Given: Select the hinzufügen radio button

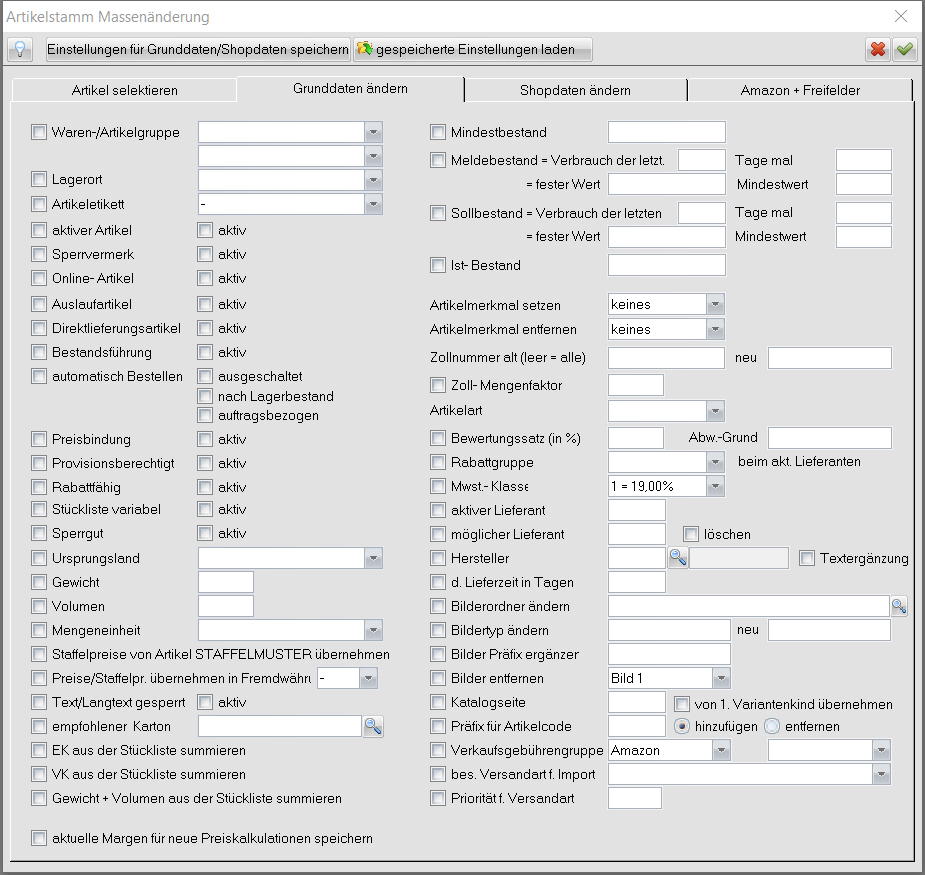Looking at the screenshot, I should click(682, 726).
